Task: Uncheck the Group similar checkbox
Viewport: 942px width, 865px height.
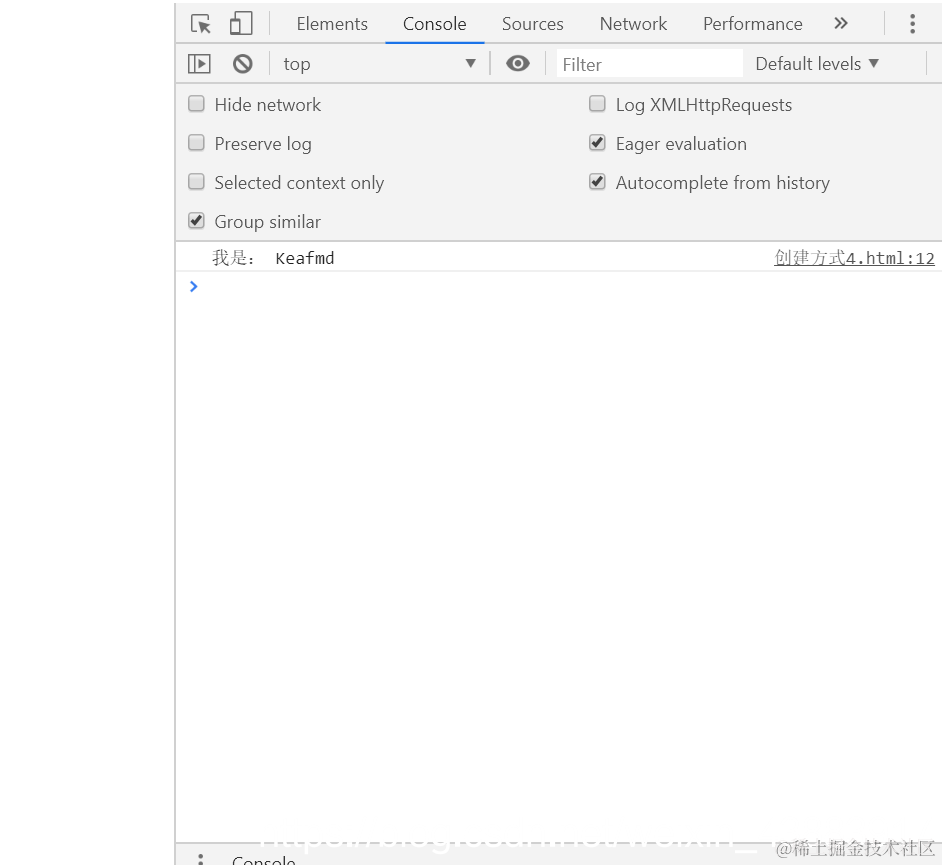Action: (196, 221)
